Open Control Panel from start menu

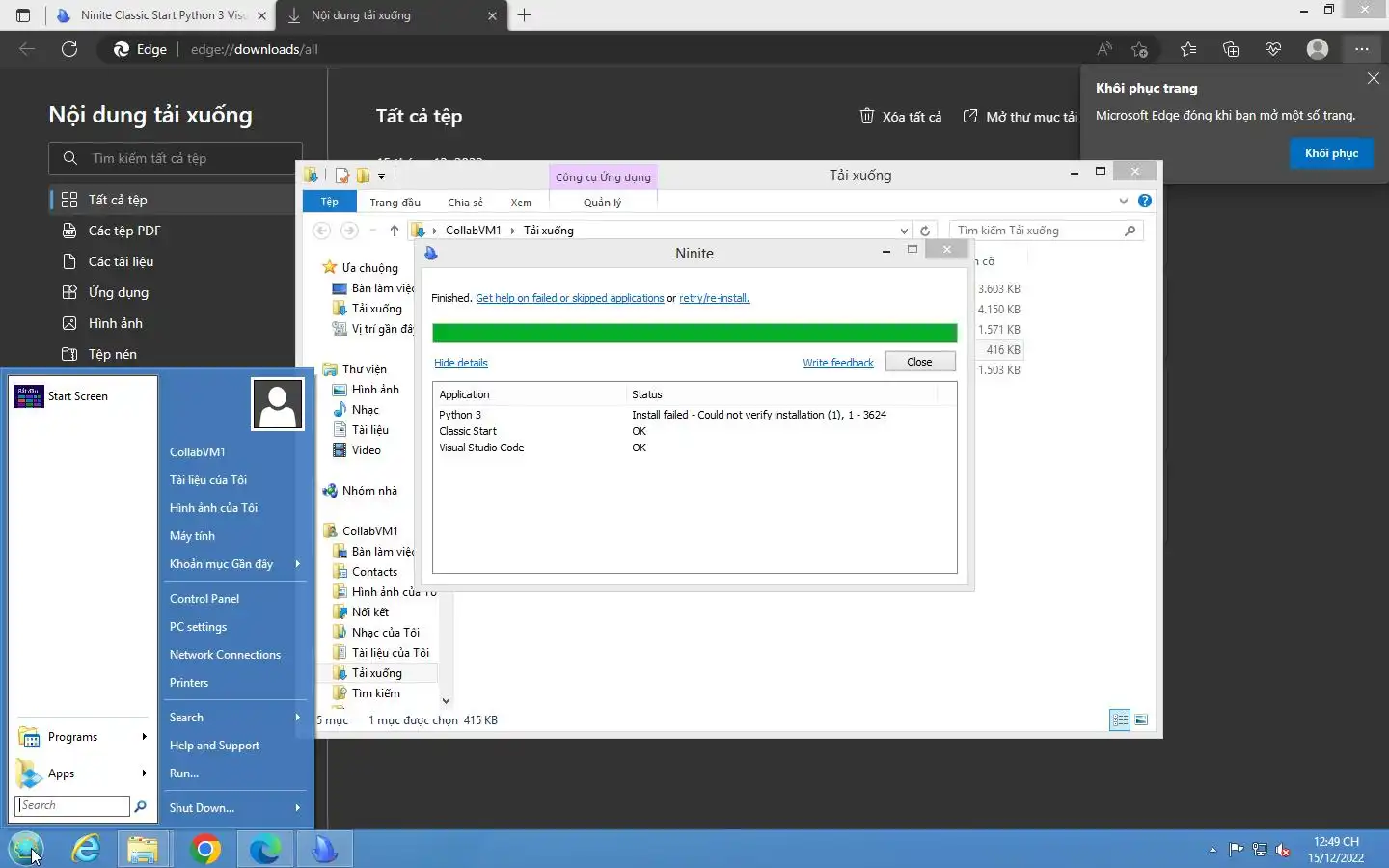204,599
